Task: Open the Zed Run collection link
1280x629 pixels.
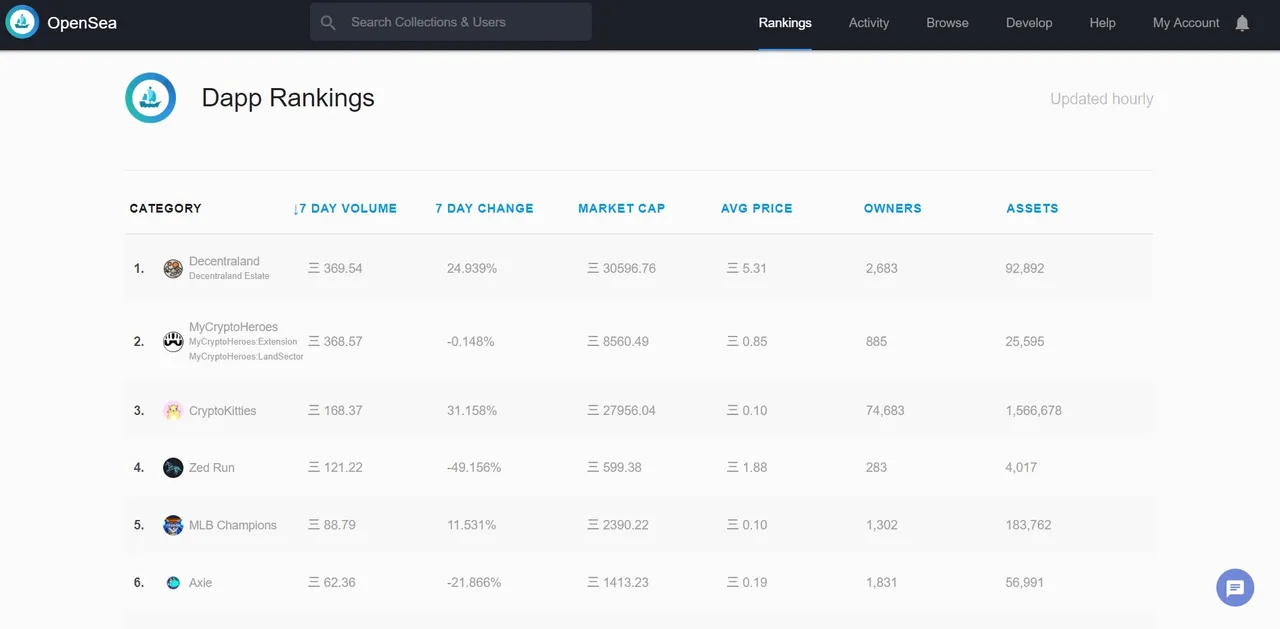Action: pos(212,468)
